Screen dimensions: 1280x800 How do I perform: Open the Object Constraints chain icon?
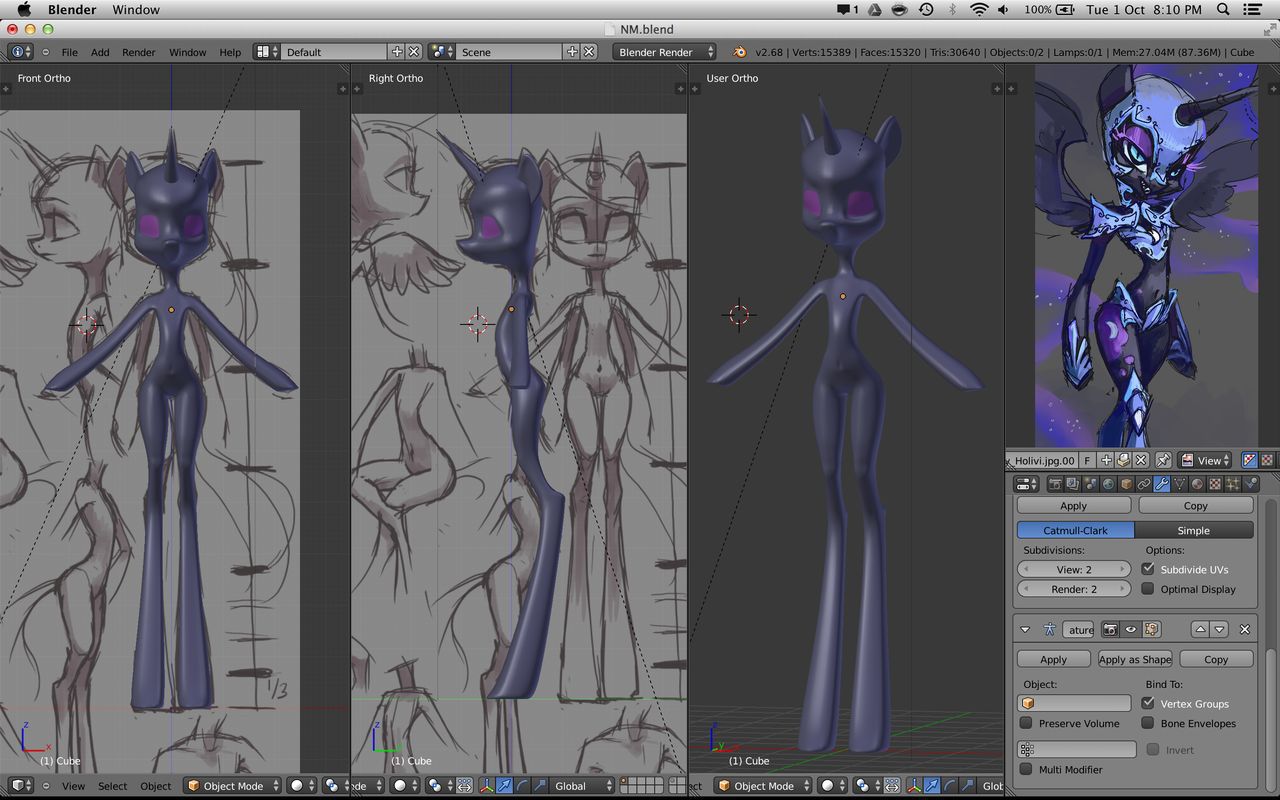click(x=1144, y=484)
